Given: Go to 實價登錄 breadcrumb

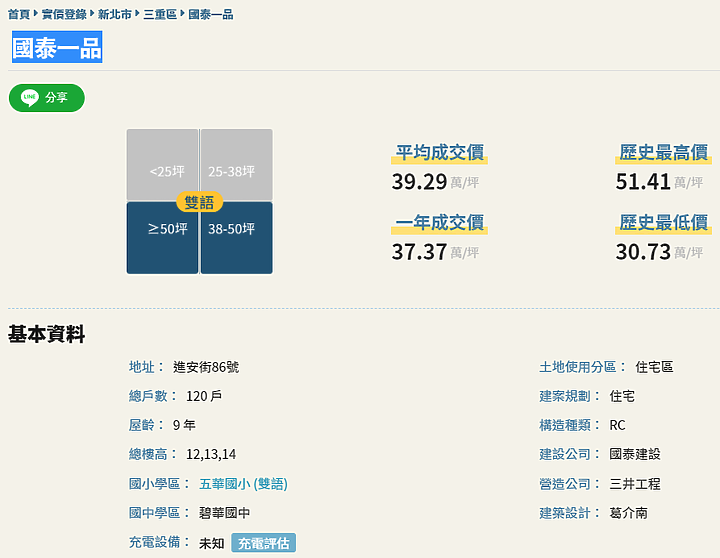Looking at the screenshot, I should click(64, 15).
